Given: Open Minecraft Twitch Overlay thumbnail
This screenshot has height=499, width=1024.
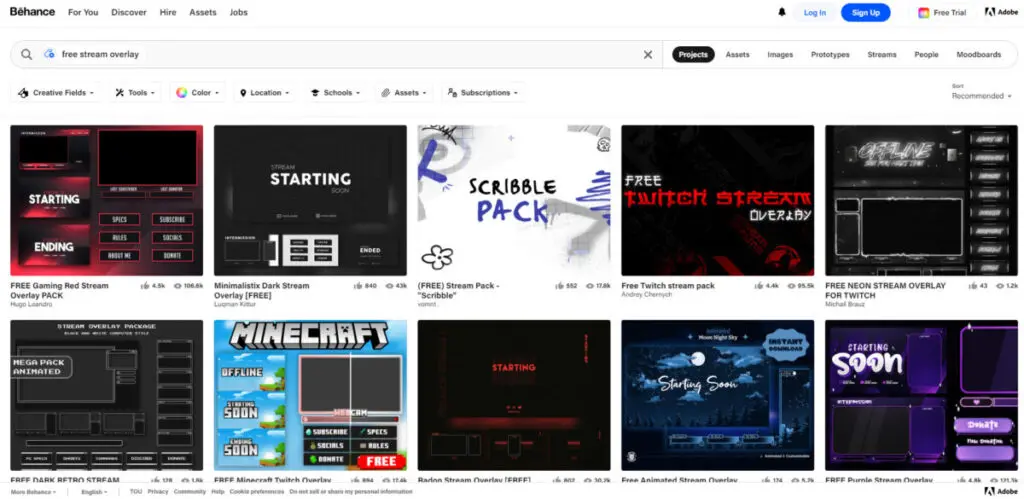Looking at the screenshot, I should pyautogui.click(x=310, y=395).
